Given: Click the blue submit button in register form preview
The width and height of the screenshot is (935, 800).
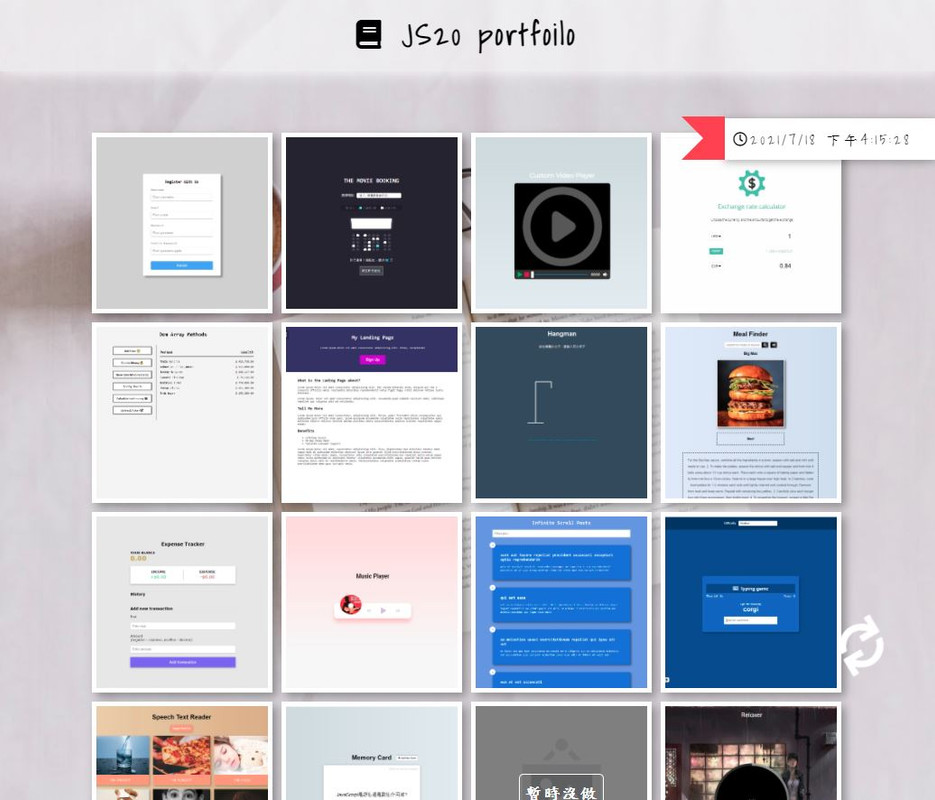Looking at the screenshot, I should [x=181, y=265].
